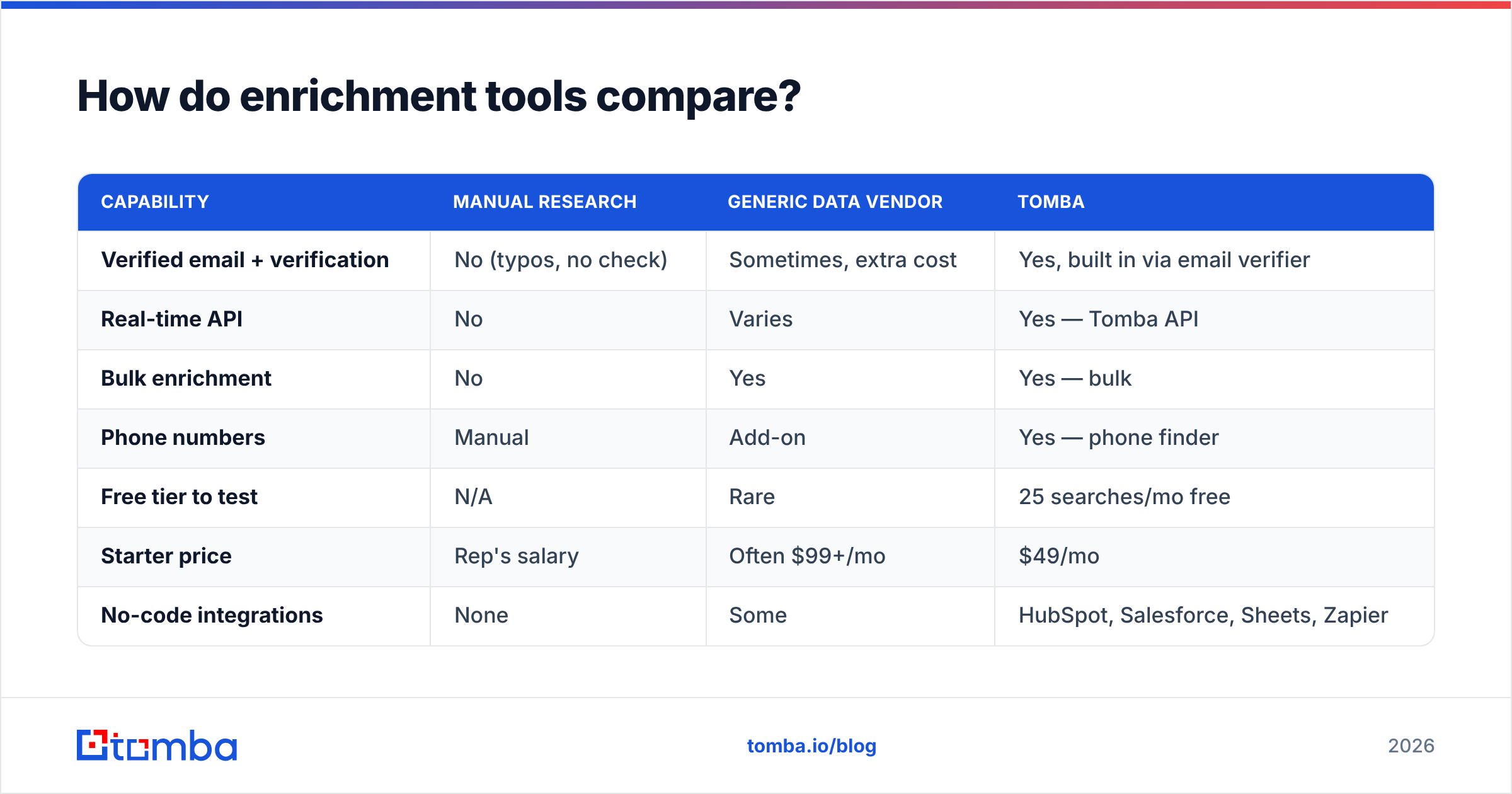Select the CAPABILITY column header
The image size is (1512, 794).
pyautogui.click(x=155, y=202)
